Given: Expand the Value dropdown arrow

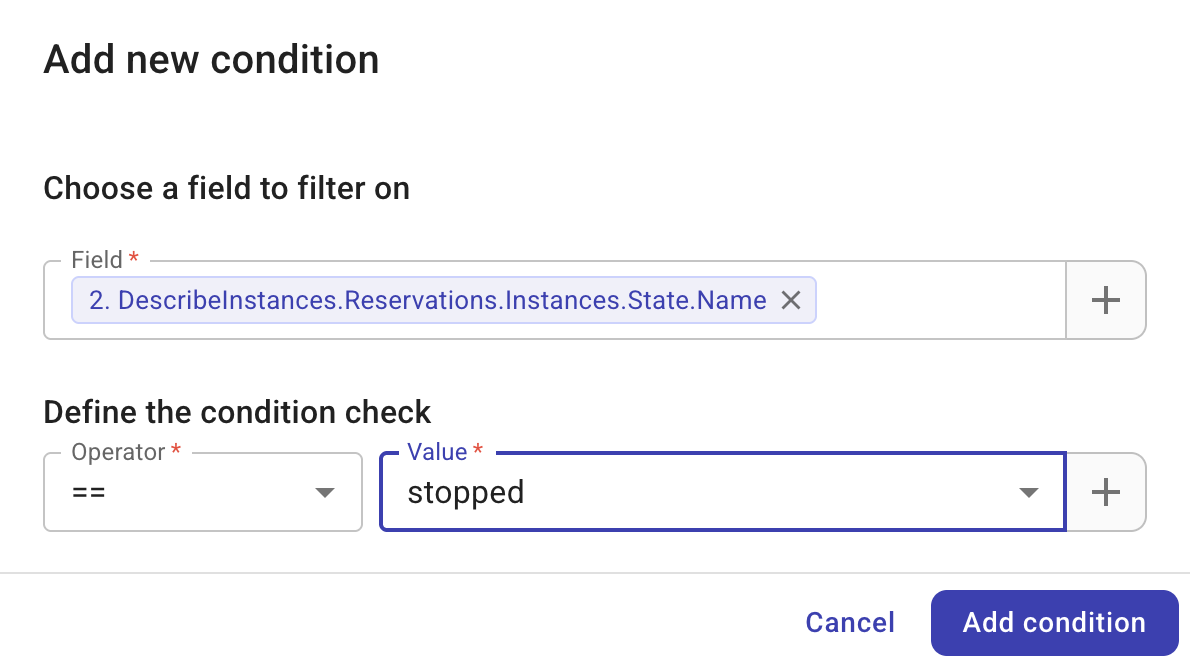Looking at the screenshot, I should coord(1028,492).
